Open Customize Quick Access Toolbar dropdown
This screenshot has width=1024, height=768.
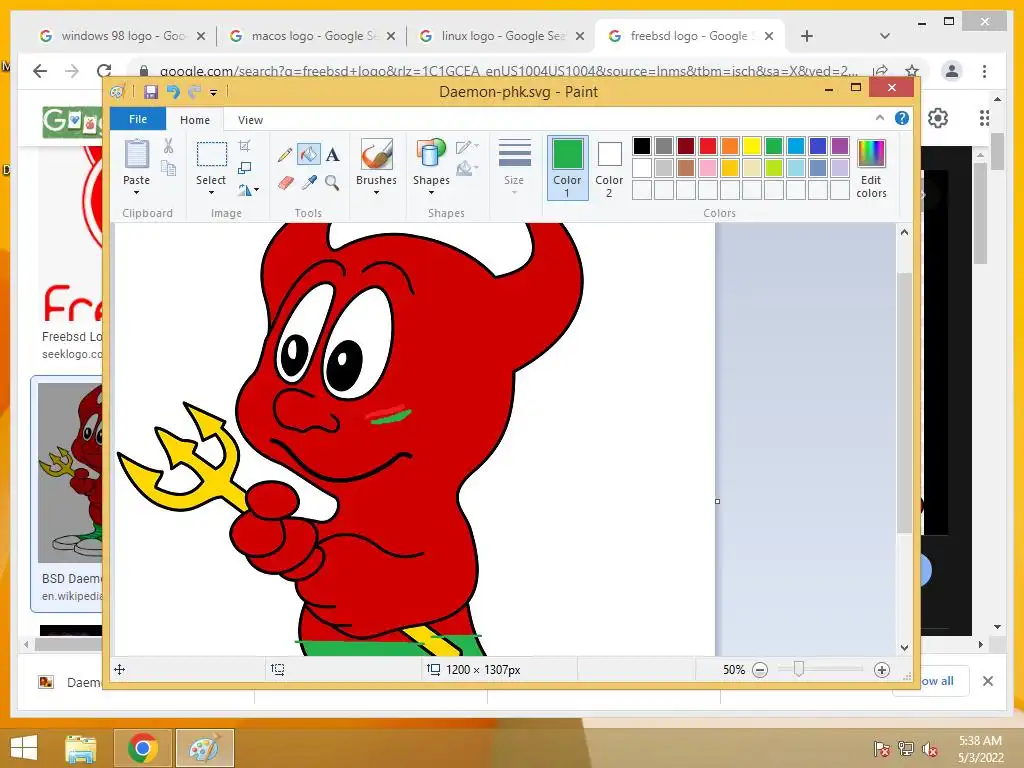coord(214,93)
